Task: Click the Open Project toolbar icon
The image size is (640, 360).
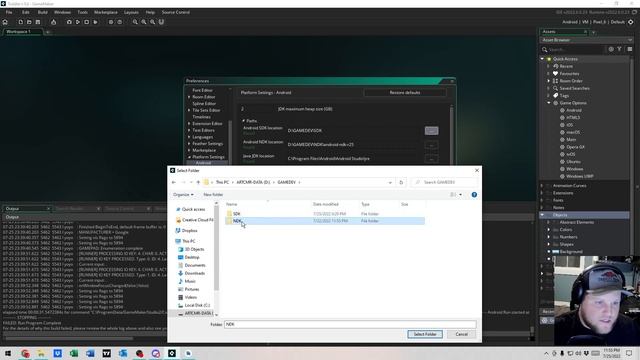Action: click(29, 22)
